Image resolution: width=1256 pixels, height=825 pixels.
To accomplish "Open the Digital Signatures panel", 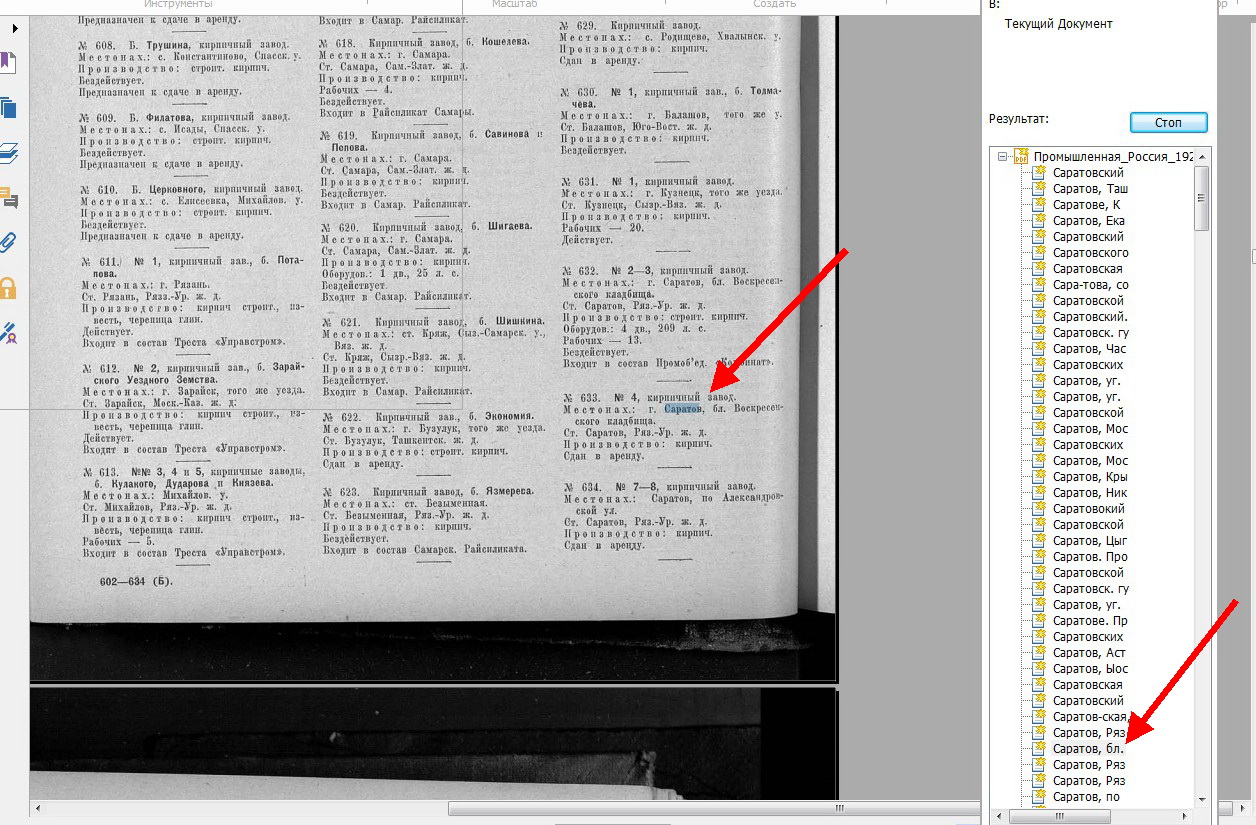I will 9,333.
